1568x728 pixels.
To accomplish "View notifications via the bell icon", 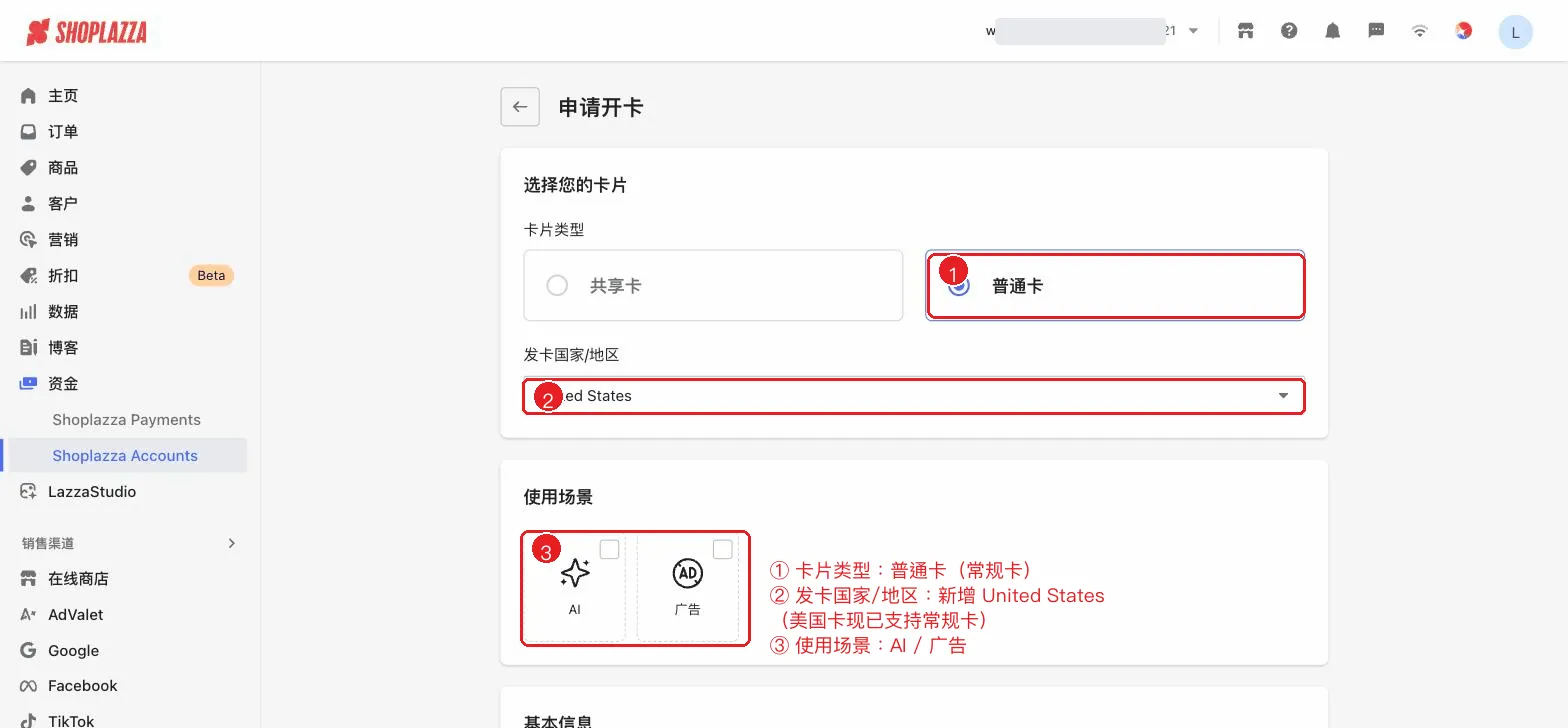I will pos(1332,31).
